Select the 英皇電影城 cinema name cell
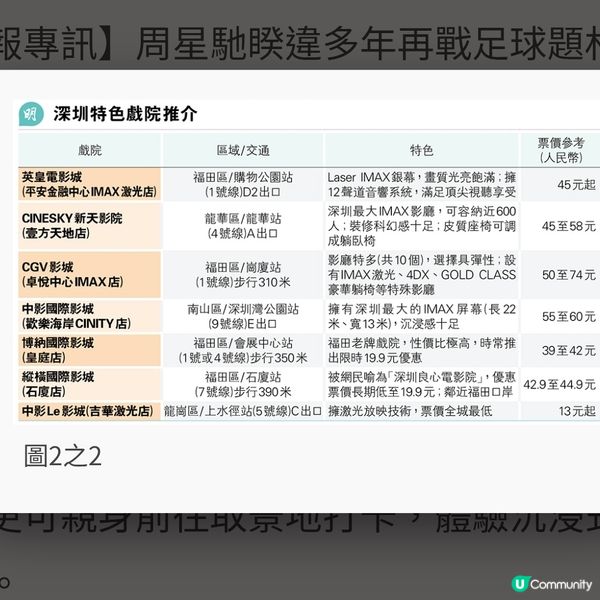The width and height of the screenshot is (600, 600). (90, 184)
